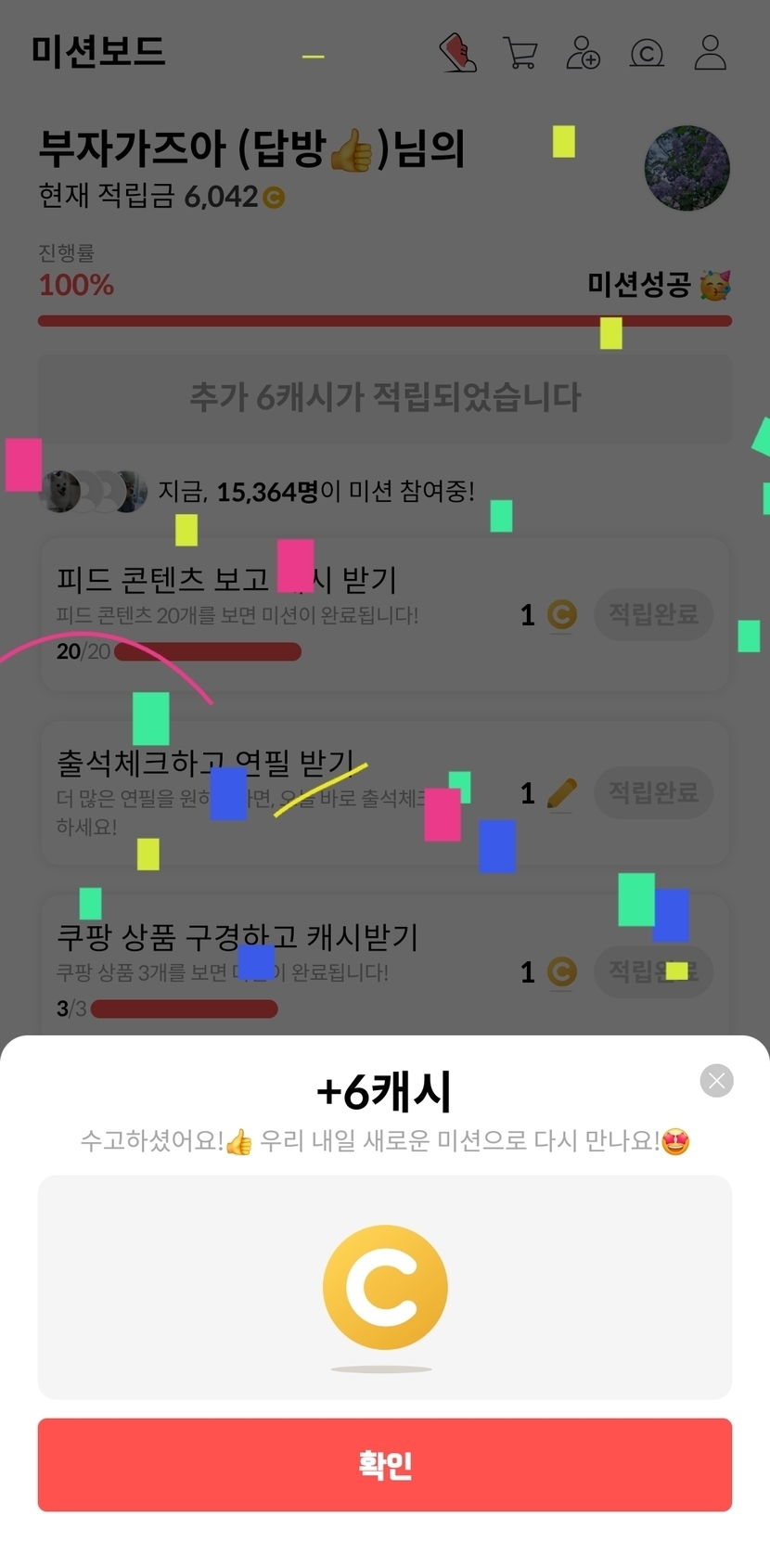Viewport: 770px width, 1568px height.
Task: Close the +6캐시 popup with X
Action: [x=716, y=1080]
